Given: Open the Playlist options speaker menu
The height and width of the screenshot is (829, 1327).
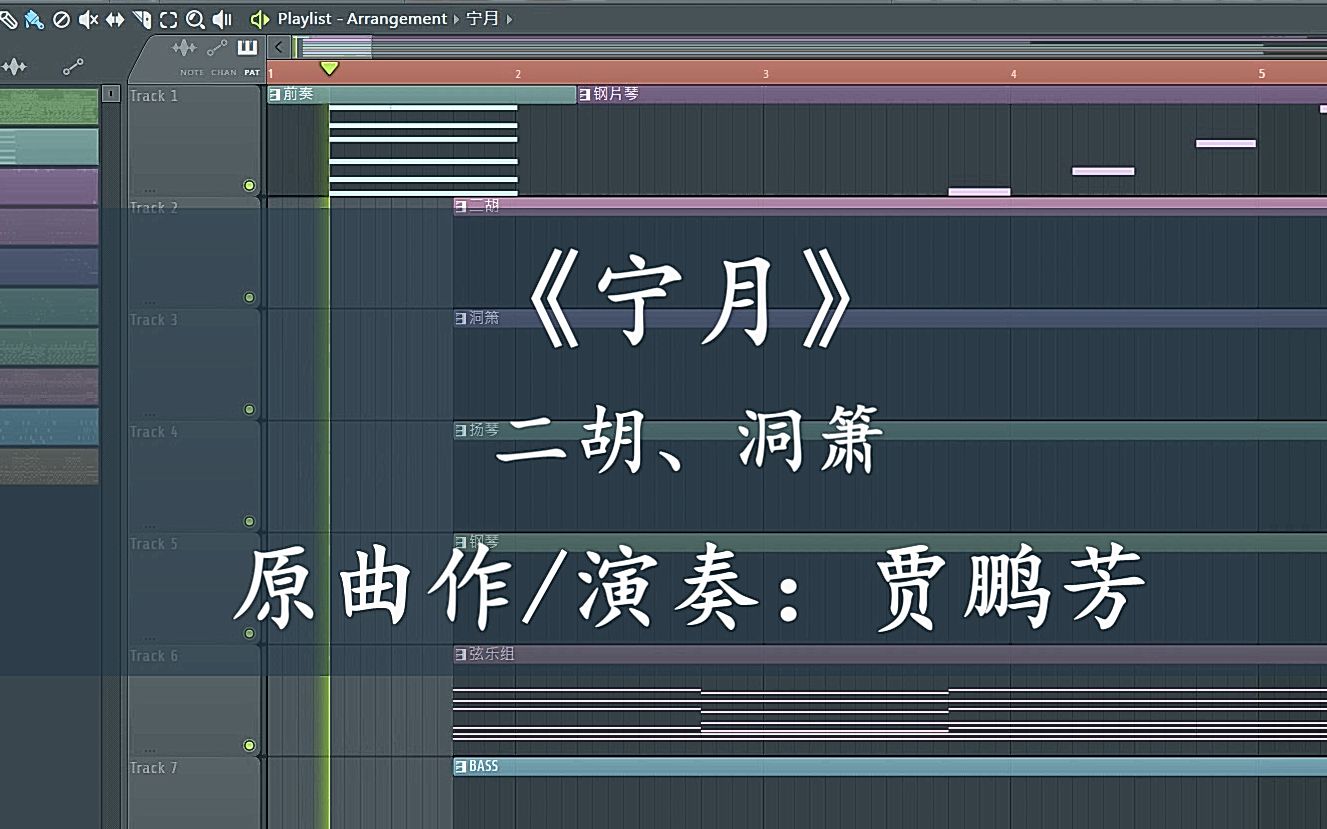Looking at the screenshot, I should [x=260, y=19].
